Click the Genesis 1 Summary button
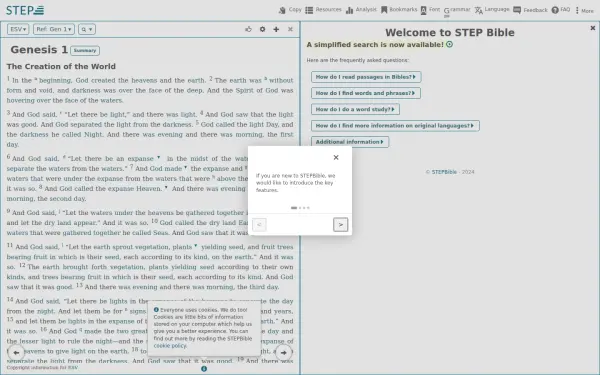This screenshot has height=375, width=600. 85,51
